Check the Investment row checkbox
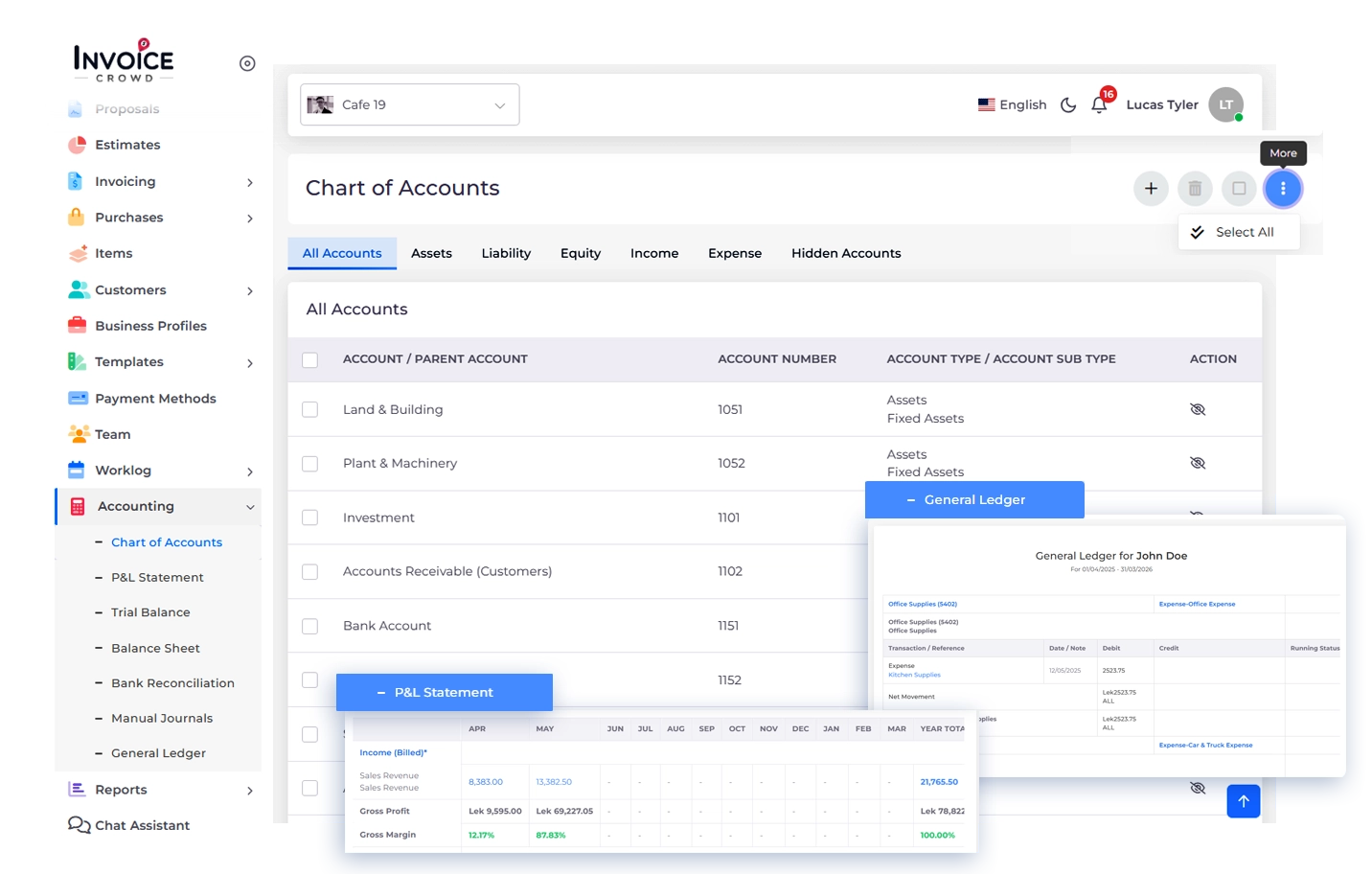 309,517
